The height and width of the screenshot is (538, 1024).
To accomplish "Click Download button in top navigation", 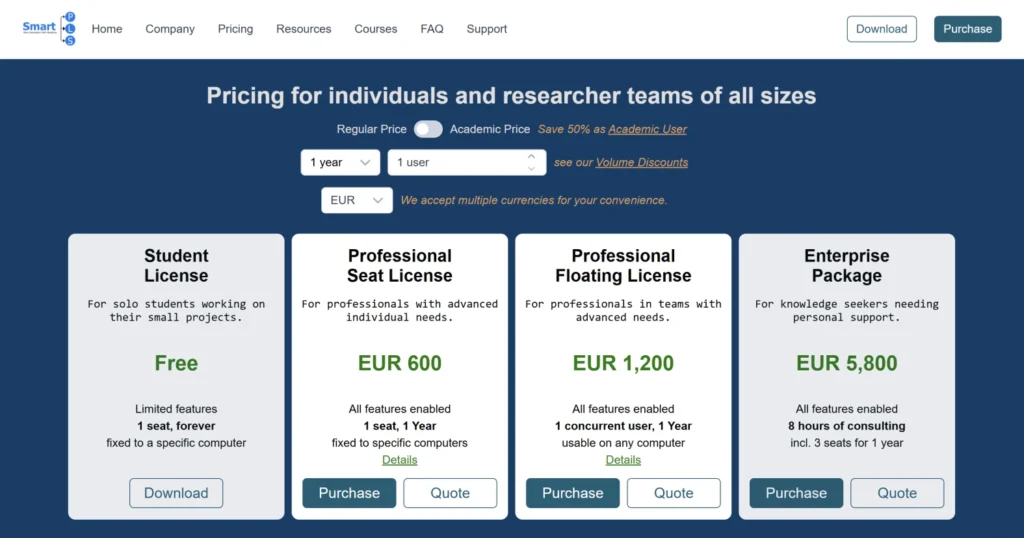I will coord(882,29).
